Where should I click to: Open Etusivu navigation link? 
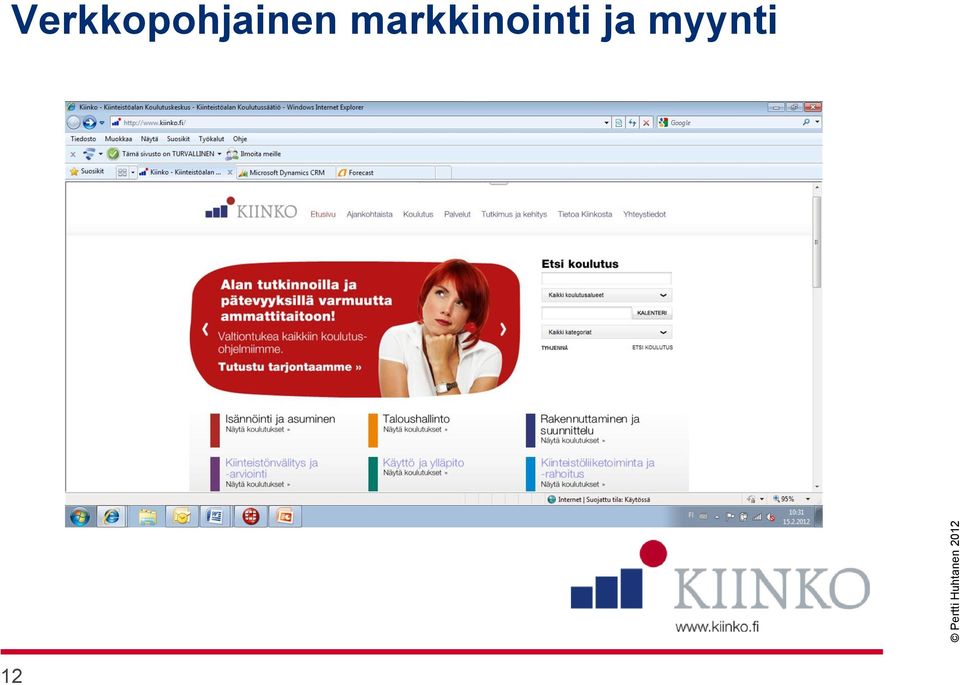[323, 214]
